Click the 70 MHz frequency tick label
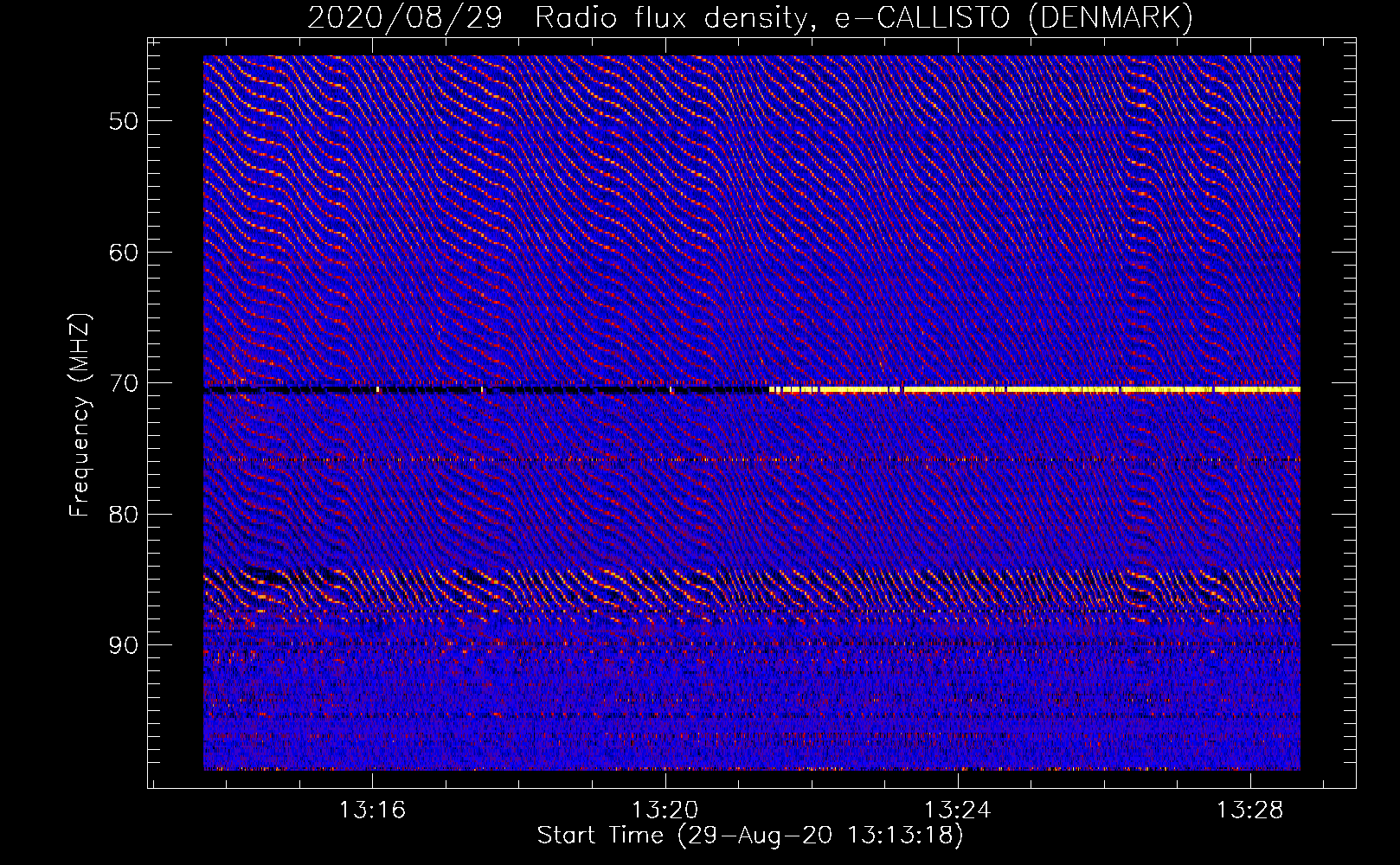The image size is (1400, 865). coord(124,383)
